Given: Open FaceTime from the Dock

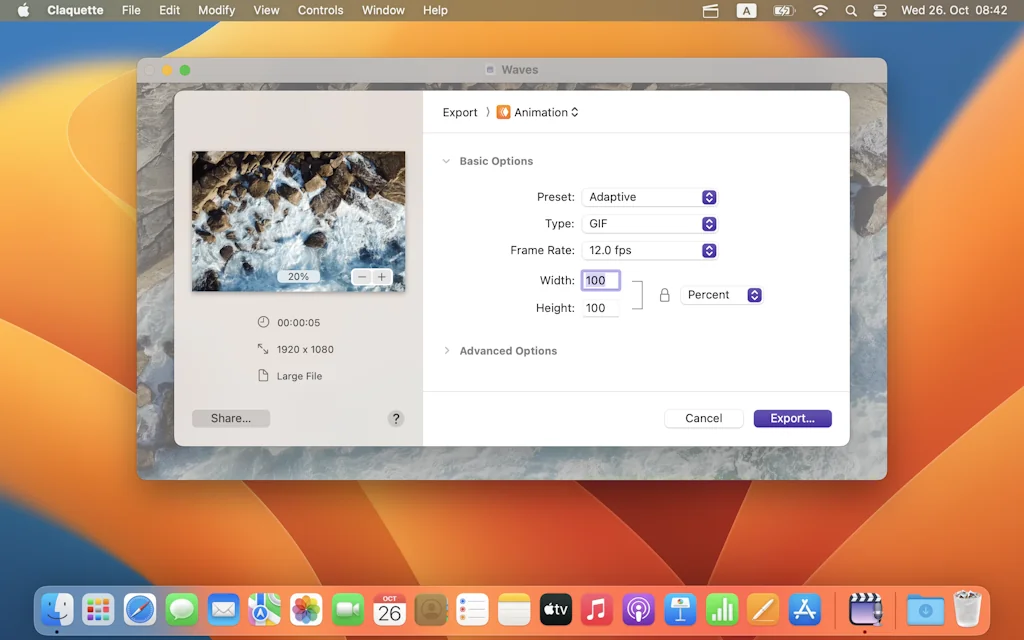Looking at the screenshot, I should [347, 609].
